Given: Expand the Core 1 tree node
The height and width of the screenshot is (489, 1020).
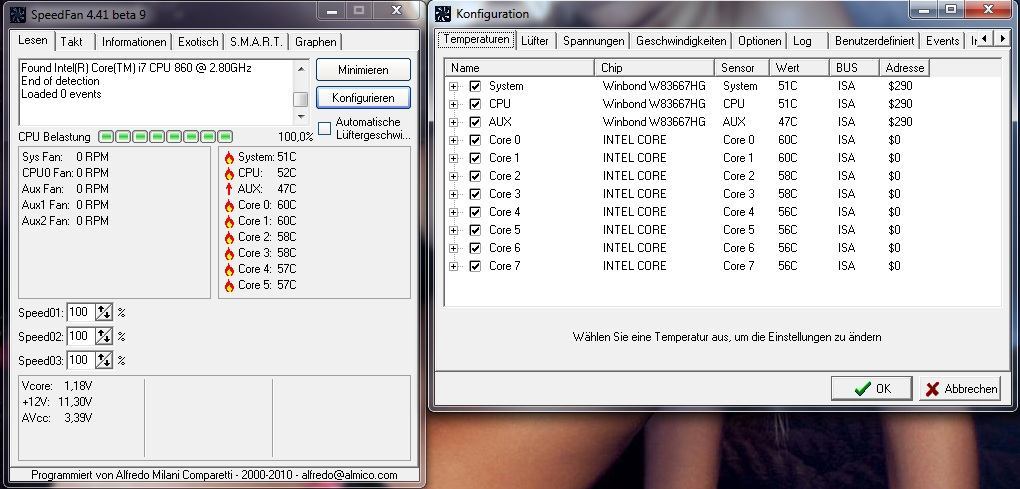Looking at the screenshot, I should (453, 158).
